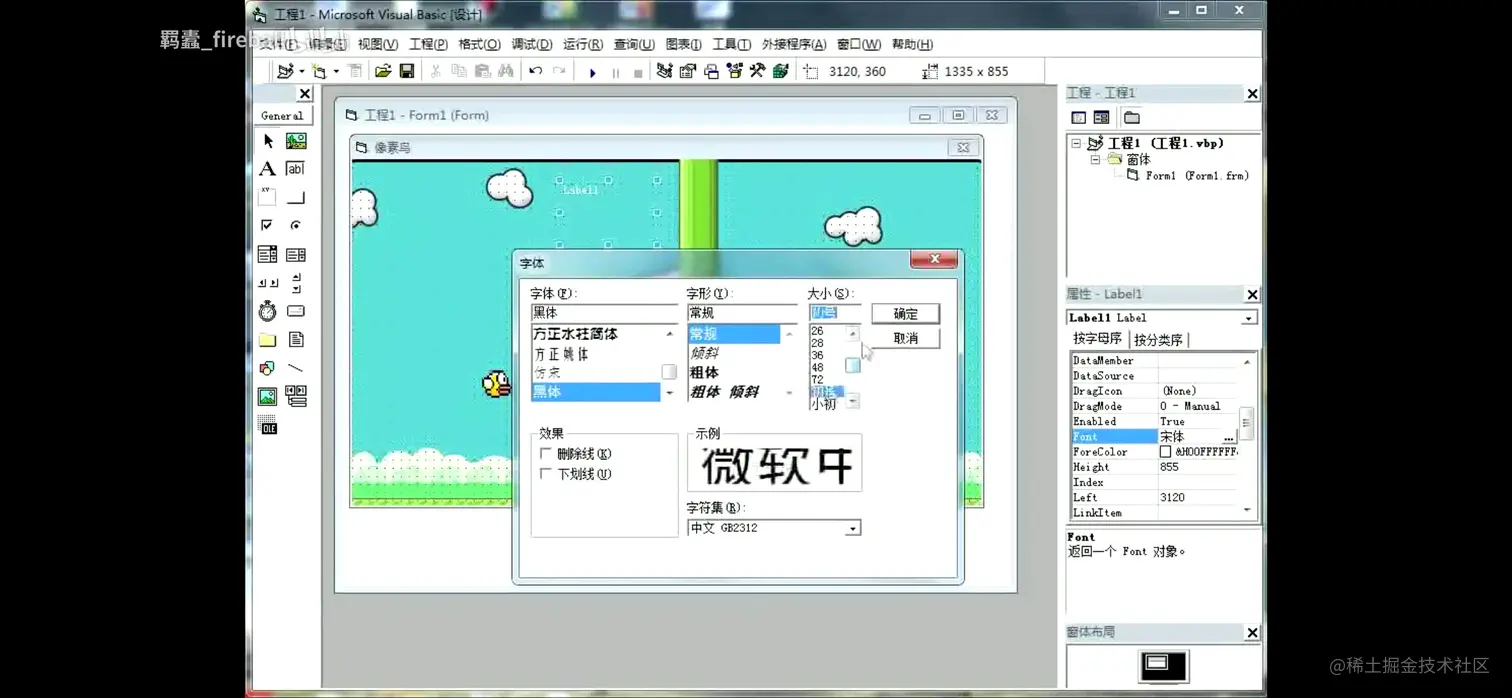
Task: Click the ForeColor color swatch in properties
Action: tap(1165, 452)
